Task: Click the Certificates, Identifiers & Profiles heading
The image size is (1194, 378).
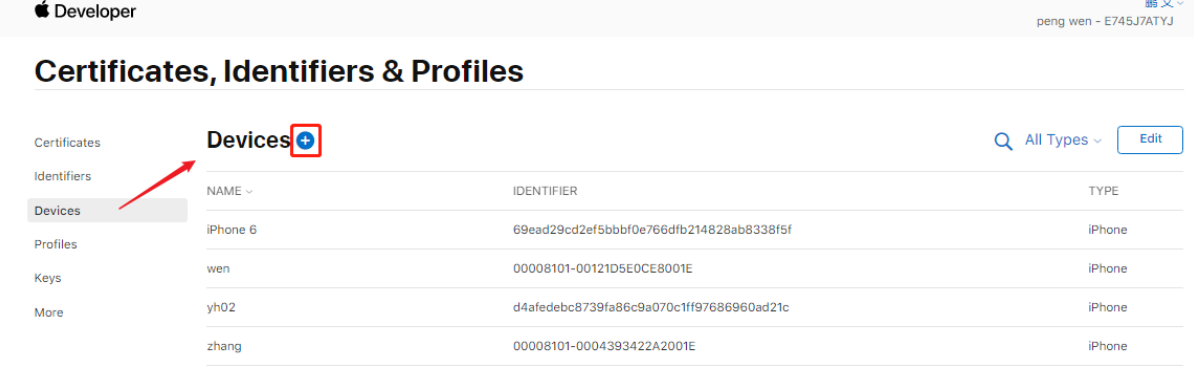Action: coord(279,72)
